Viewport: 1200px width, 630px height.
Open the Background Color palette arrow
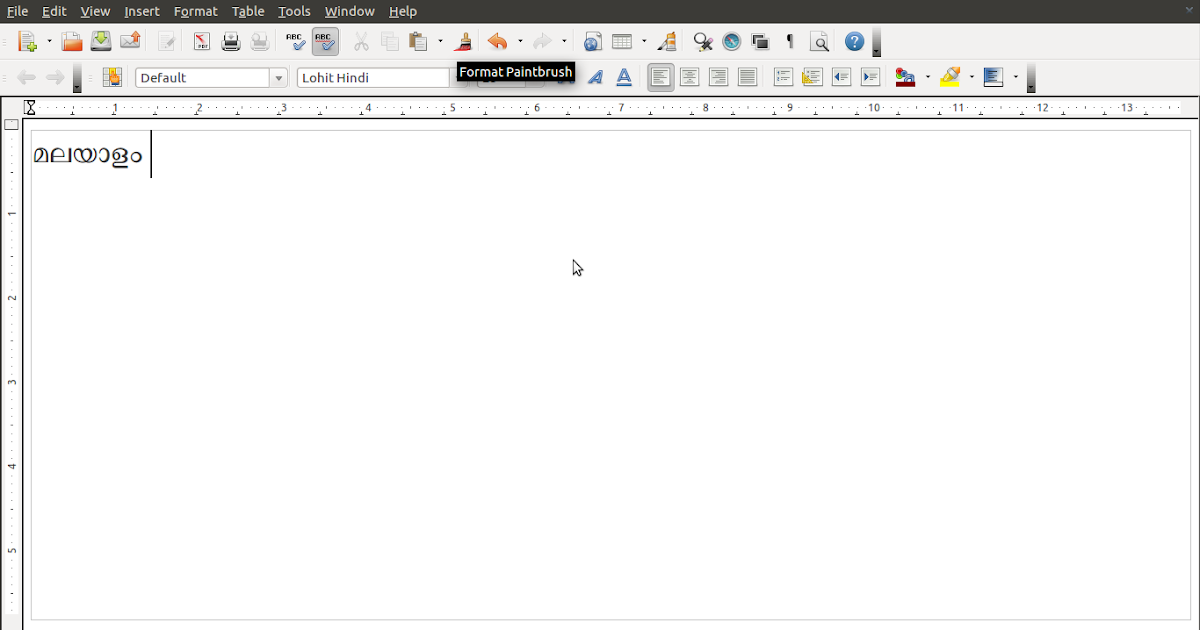click(1016, 77)
